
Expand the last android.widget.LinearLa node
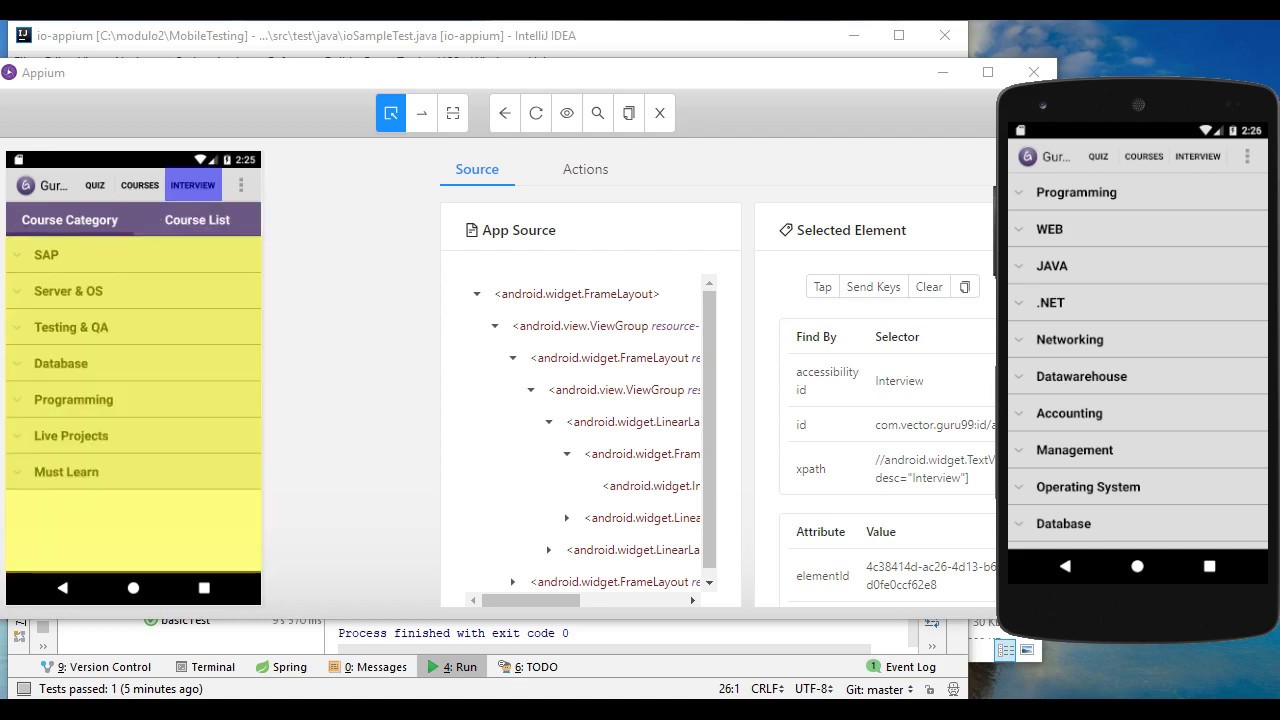[x=549, y=550]
